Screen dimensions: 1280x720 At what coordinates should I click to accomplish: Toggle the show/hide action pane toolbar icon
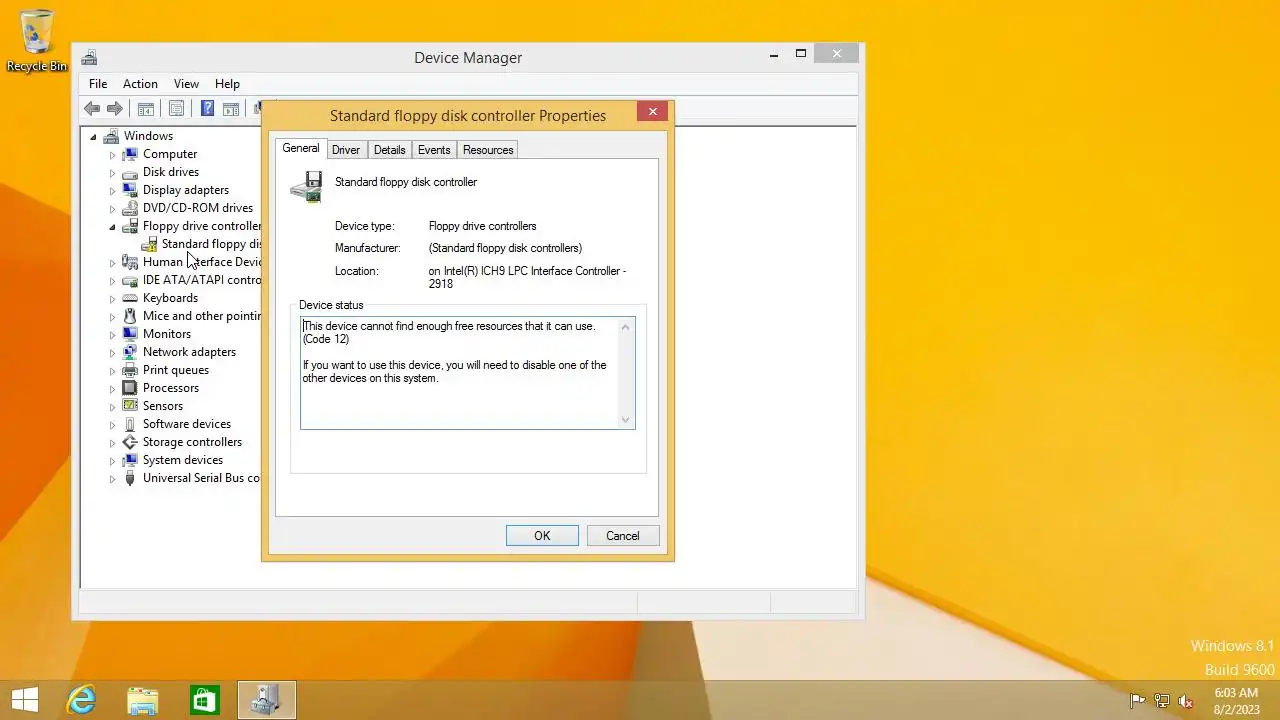click(x=231, y=109)
